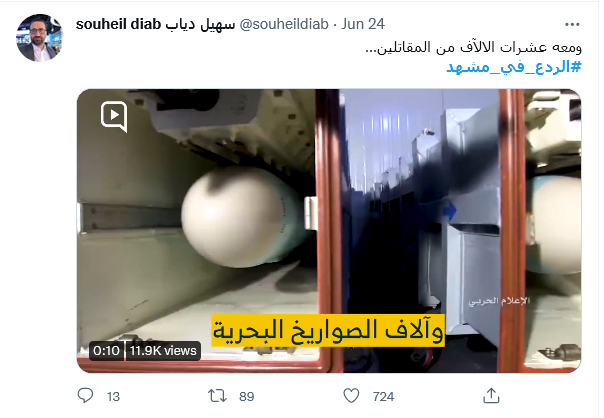
Task: Click the yellow Arabic caption on video
Action: pos(328,331)
